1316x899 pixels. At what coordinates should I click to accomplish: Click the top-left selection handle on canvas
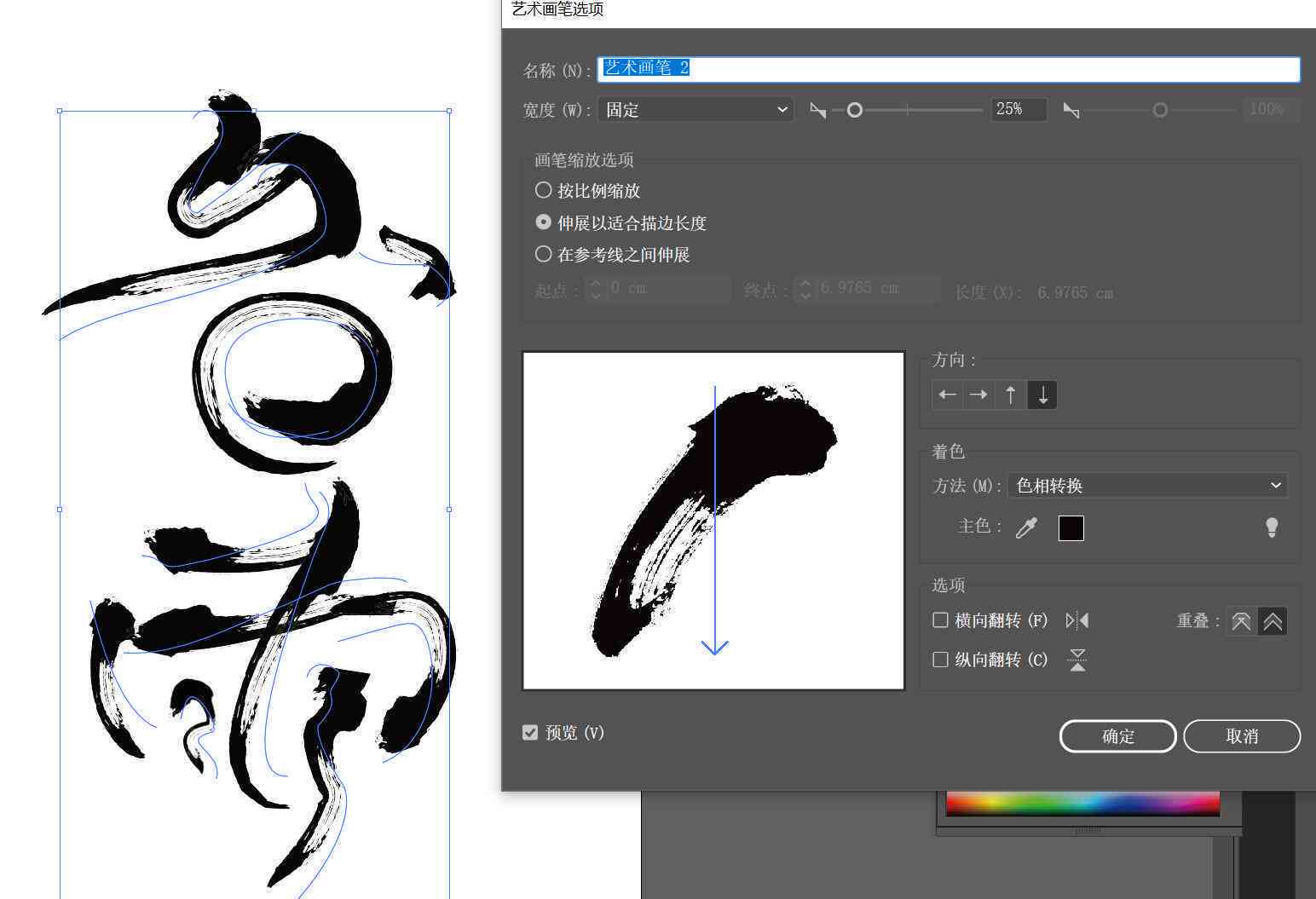(60, 111)
